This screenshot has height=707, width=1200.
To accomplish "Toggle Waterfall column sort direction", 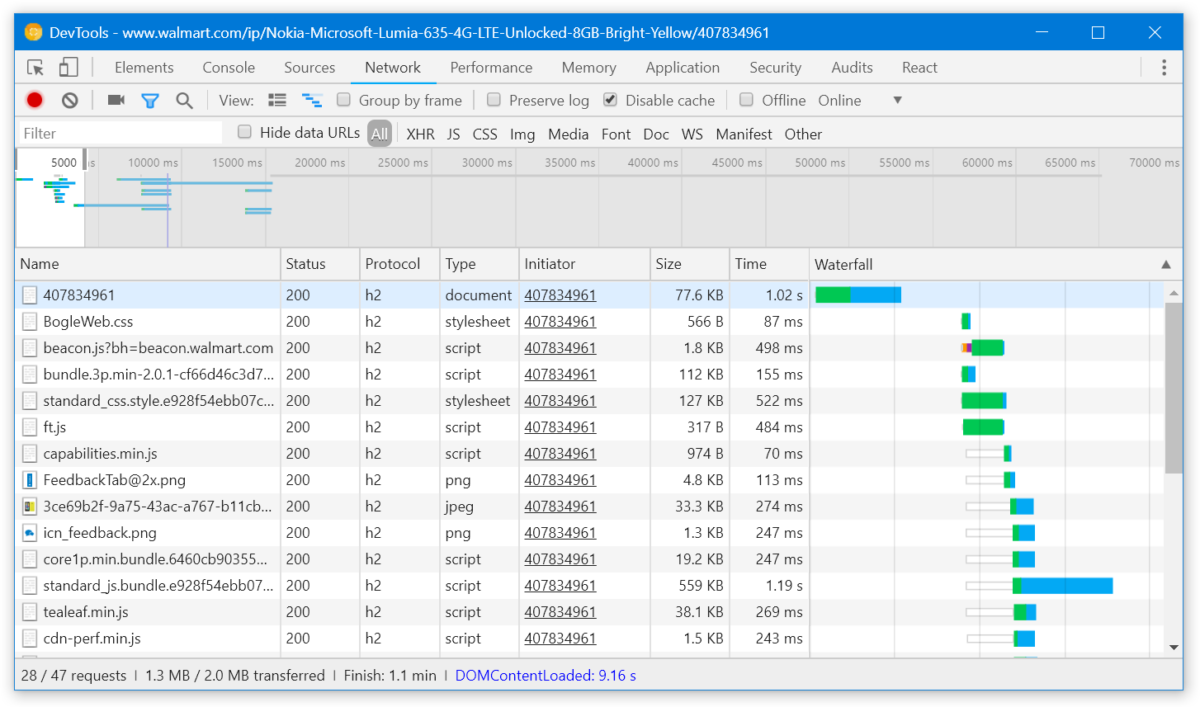I will point(1165,263).
